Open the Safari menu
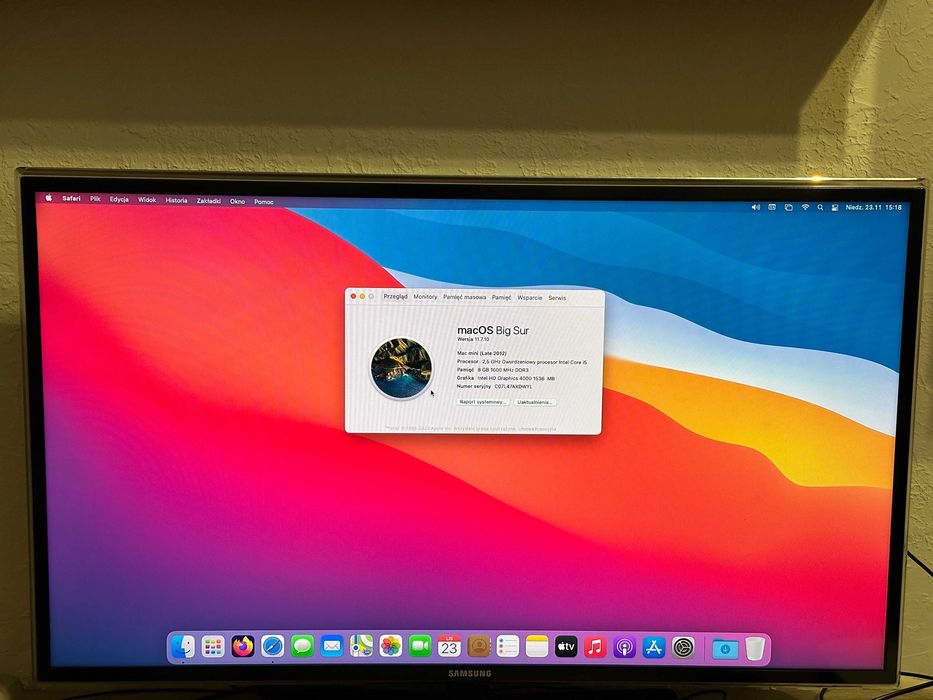Viewport: 933px width, 700px height. coord(71,198)
